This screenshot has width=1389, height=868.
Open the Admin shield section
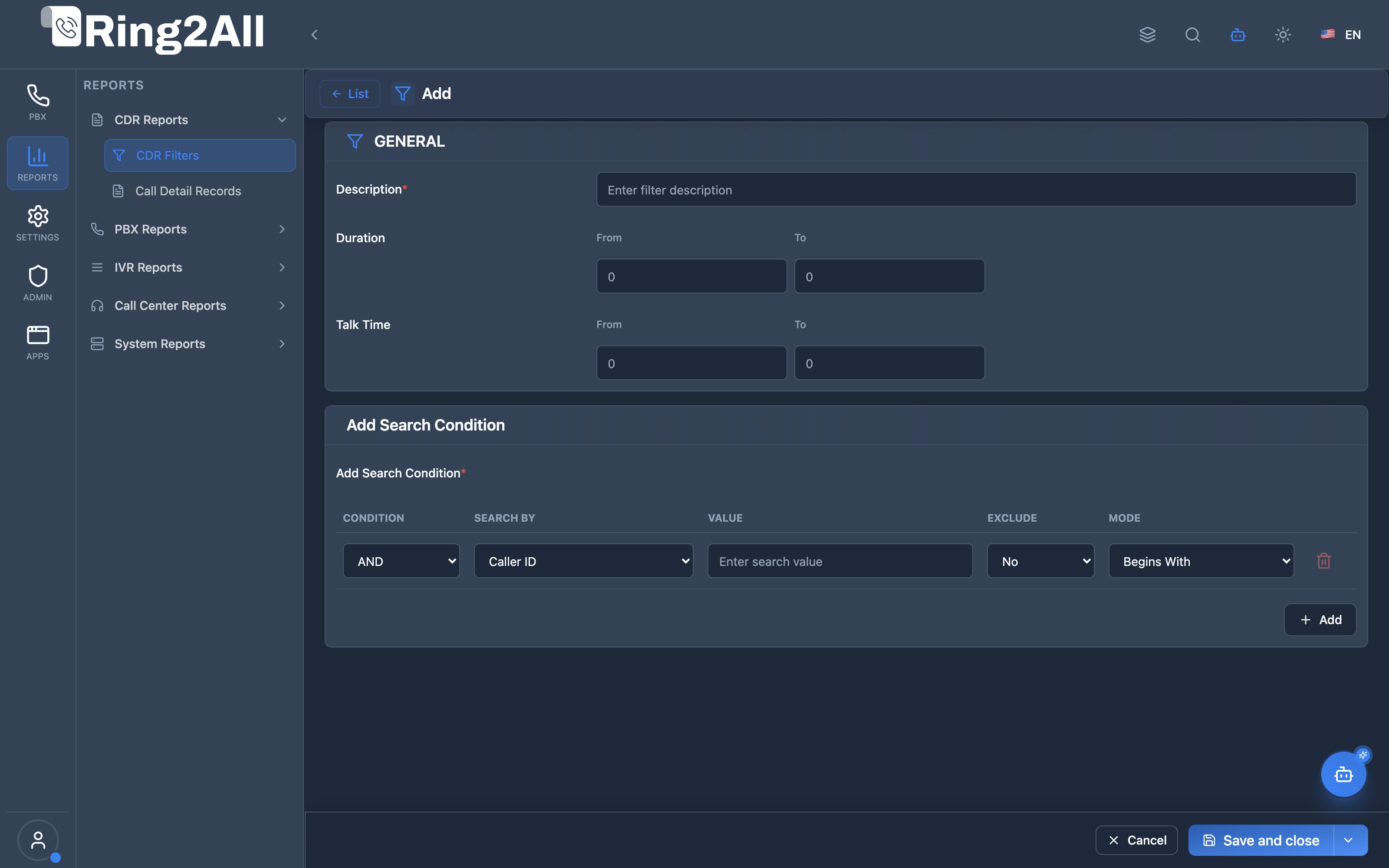click(x=37, y=283)
